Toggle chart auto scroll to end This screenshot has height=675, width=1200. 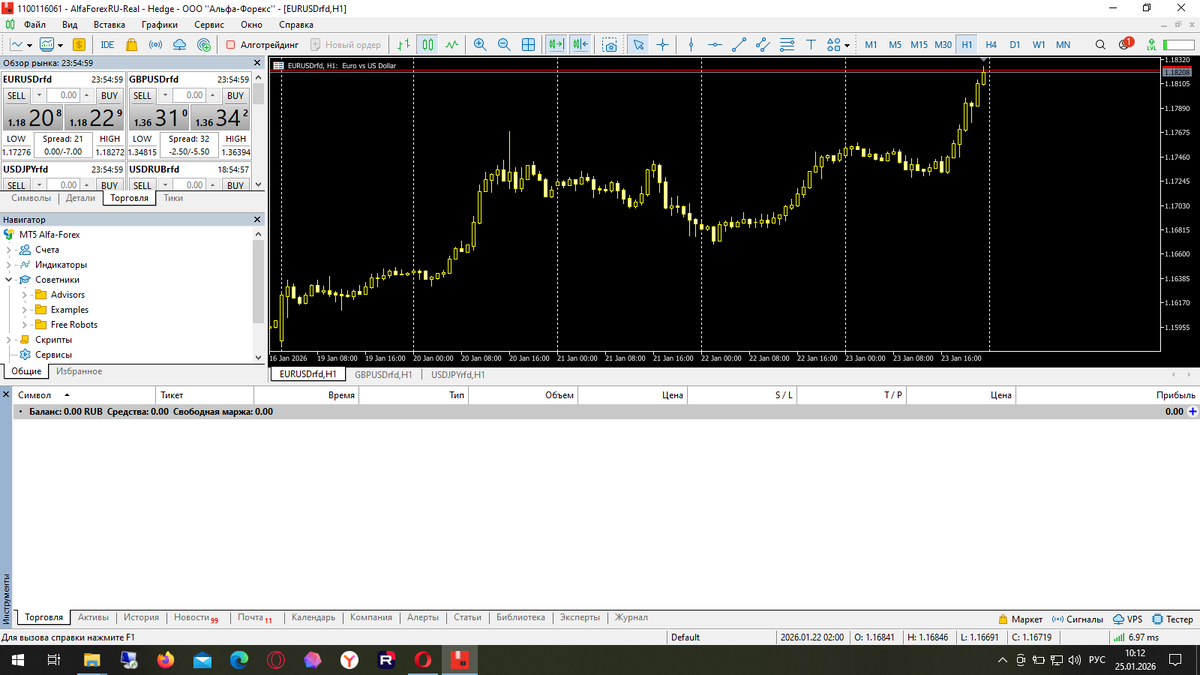[556, 45]
